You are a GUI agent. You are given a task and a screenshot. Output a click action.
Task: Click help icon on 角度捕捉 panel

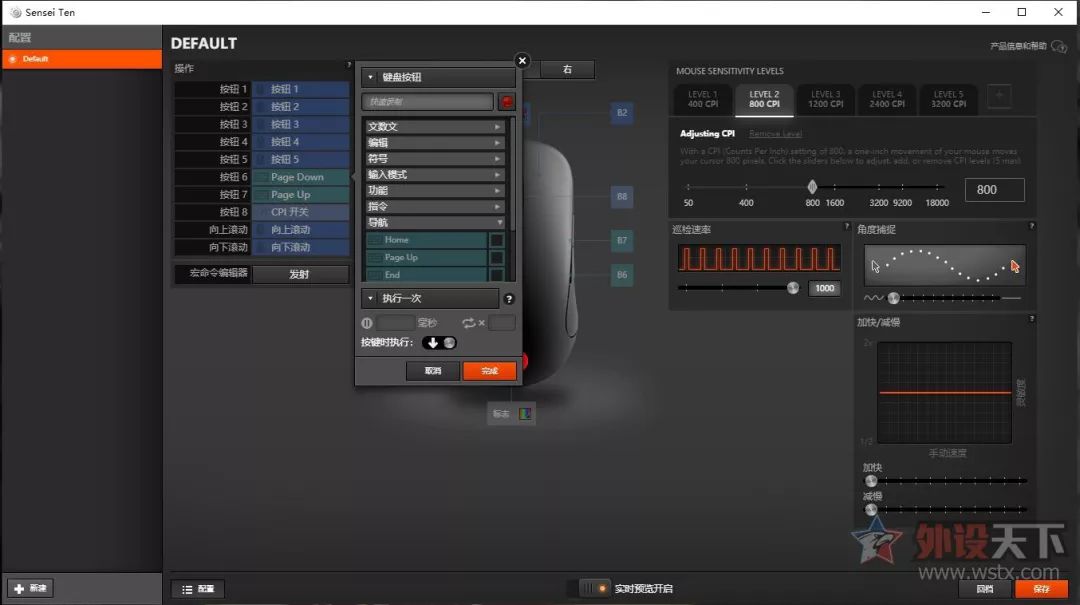click(x=1031, y=226)
